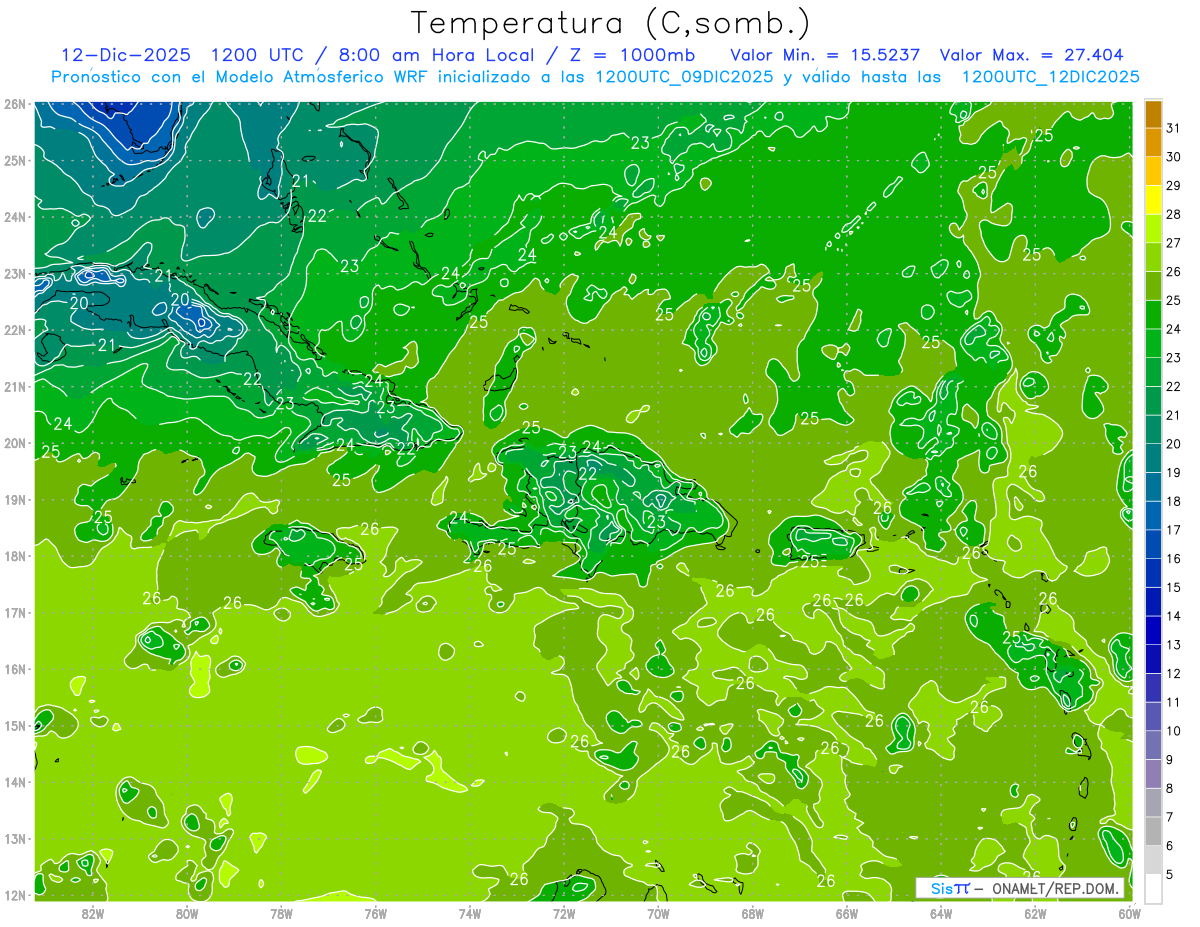Select the "20N" latitude axis label
This screenshot has height=927, width=1200.
(14, 443)
